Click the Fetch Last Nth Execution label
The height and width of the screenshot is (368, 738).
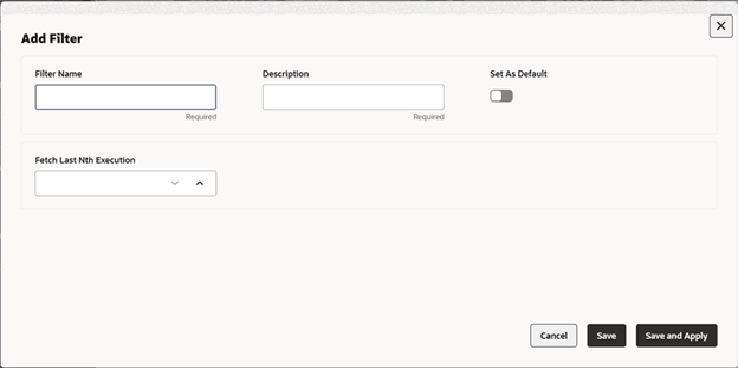[x=85, y=160]
